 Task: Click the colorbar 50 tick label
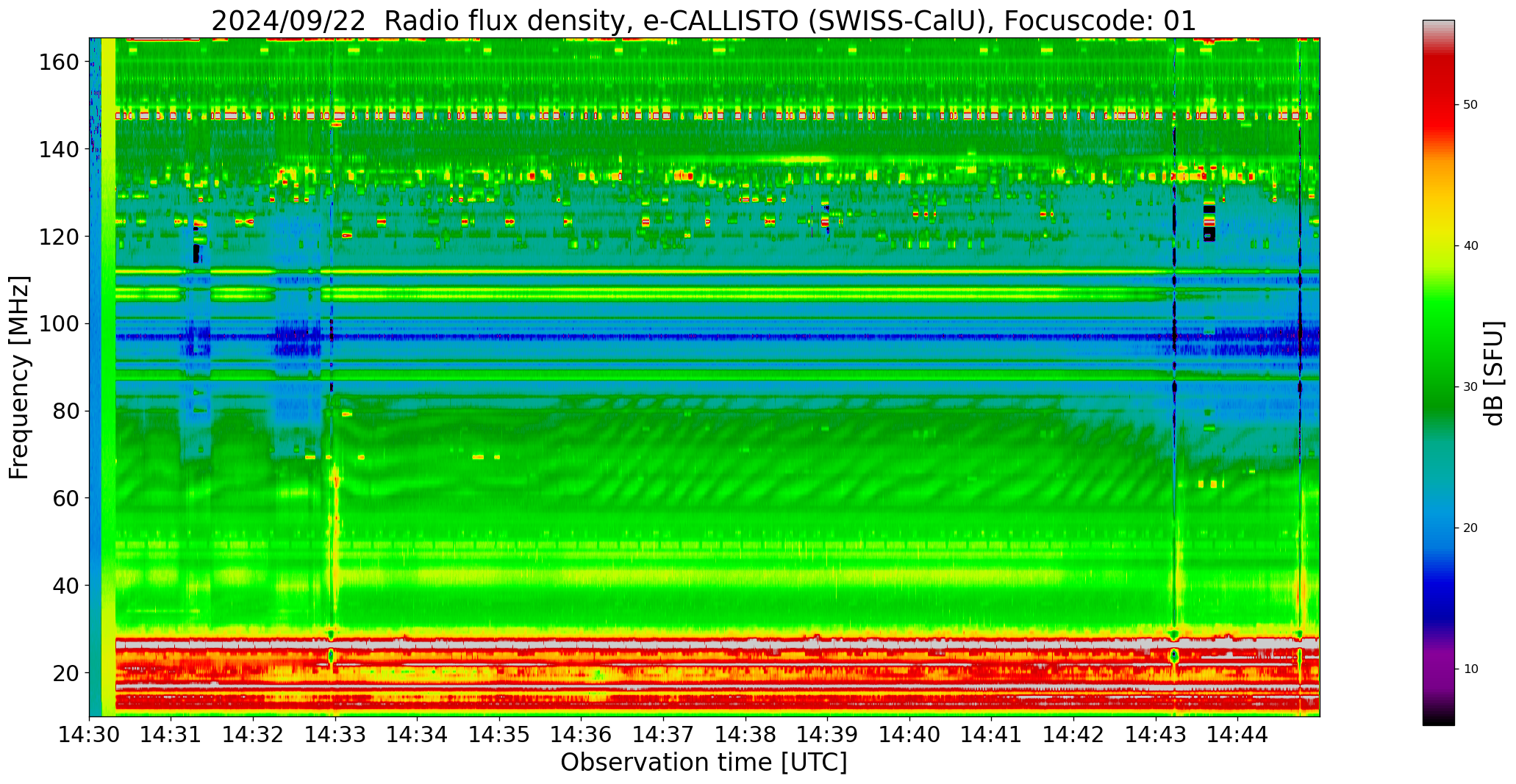(x=1470, y=105)
